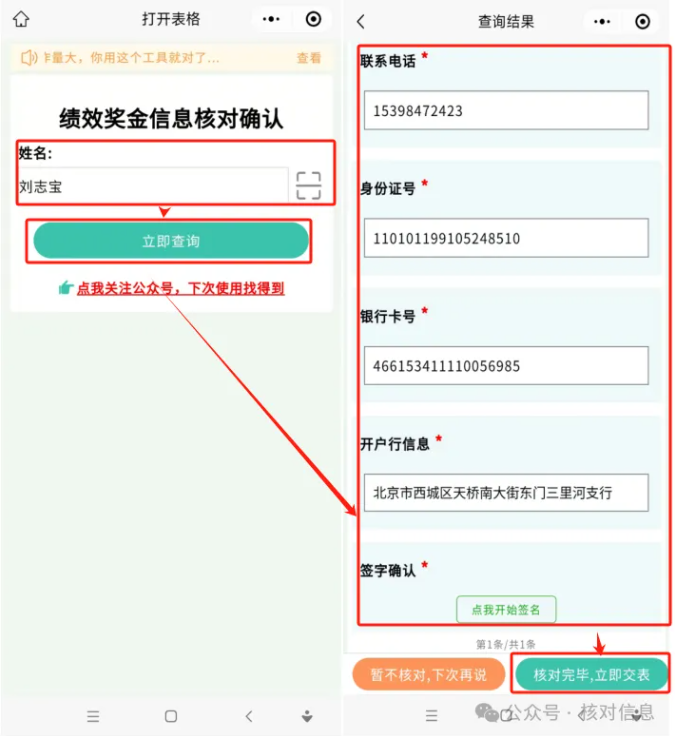Click 点我开始签名 to begin signing

click(x=506, y=609)
